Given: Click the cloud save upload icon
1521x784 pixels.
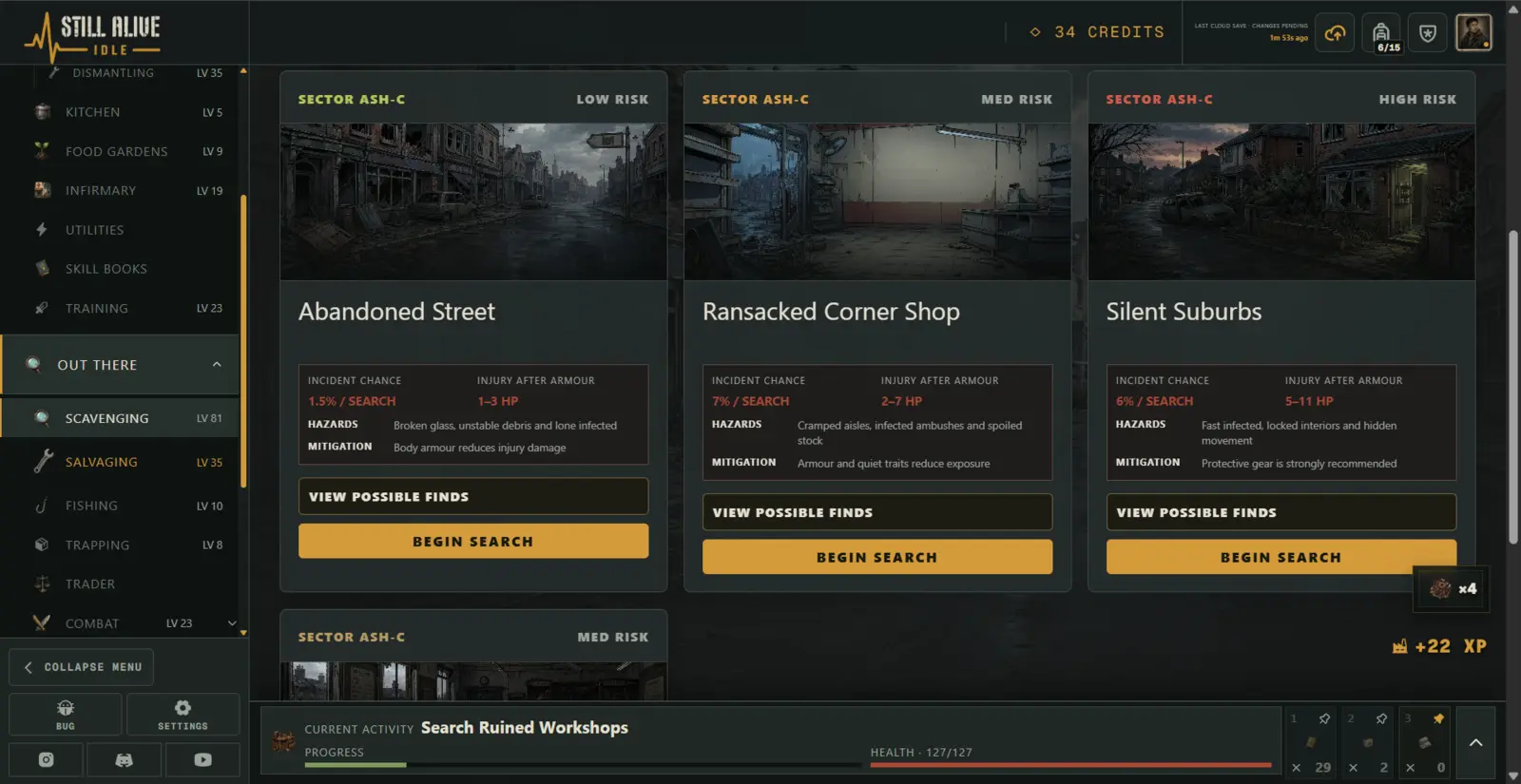Looking at the screenshot, I should pyautogui.click(x=1335, y=33).
